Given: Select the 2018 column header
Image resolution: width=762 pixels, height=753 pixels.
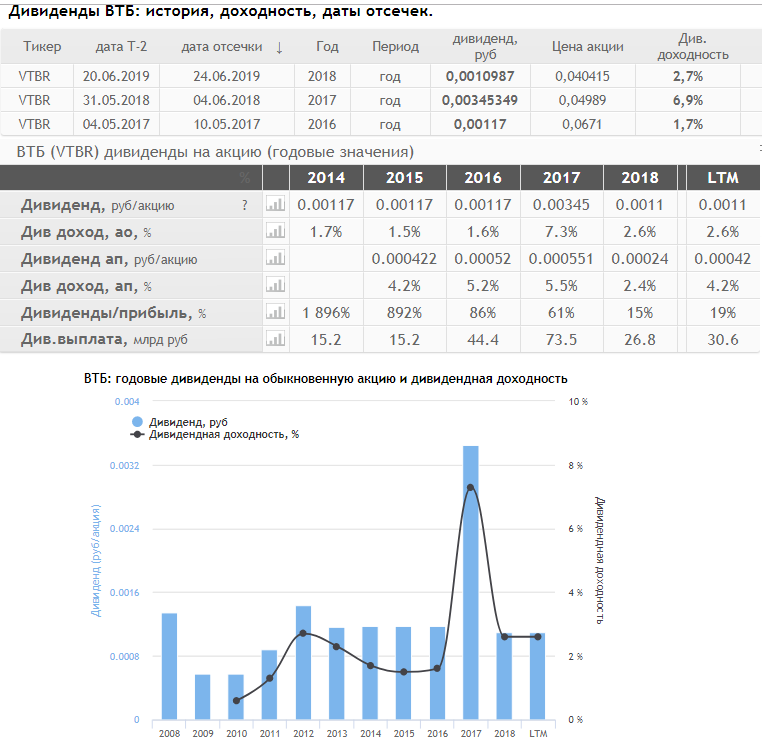Looking at the screenshot, I should coord(640,178).
